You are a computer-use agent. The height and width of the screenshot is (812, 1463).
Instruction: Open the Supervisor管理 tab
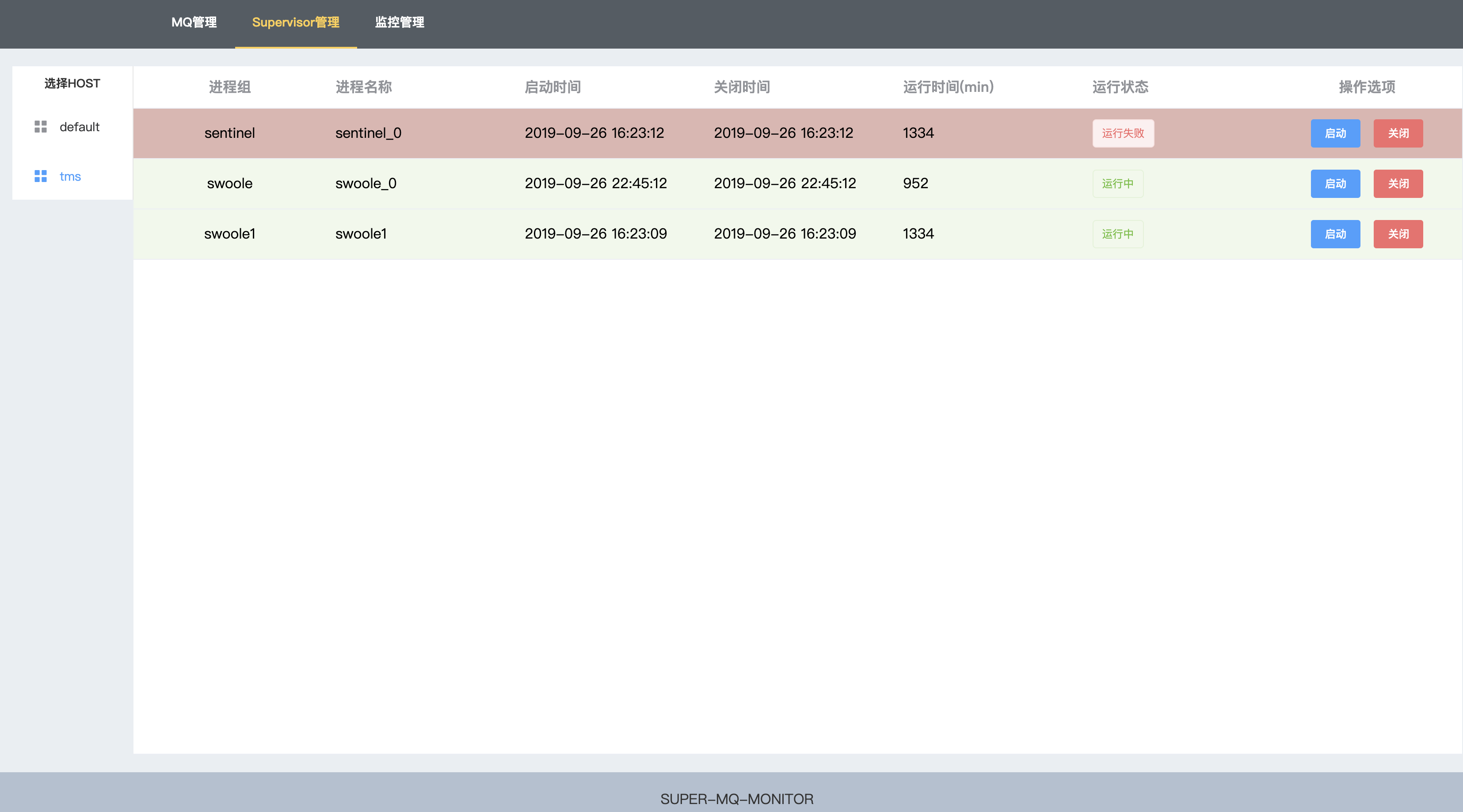(x=295, y=22)
